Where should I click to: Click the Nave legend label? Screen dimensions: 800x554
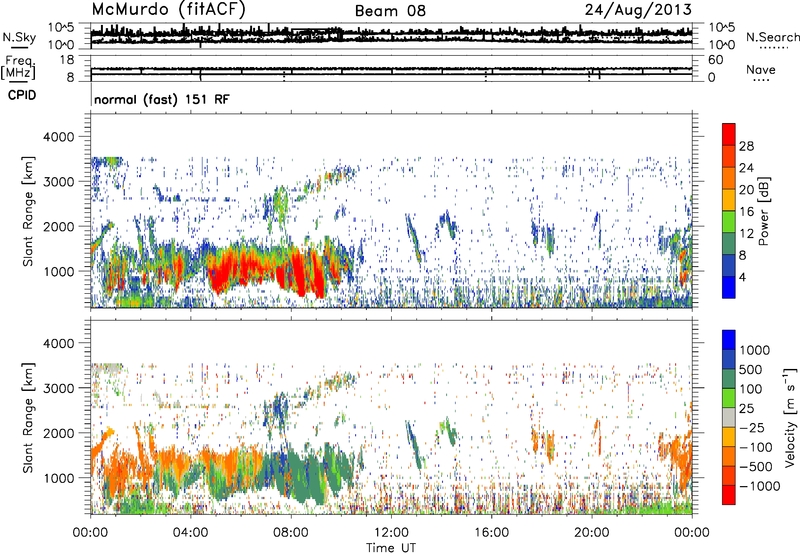(x=761, y=69)
